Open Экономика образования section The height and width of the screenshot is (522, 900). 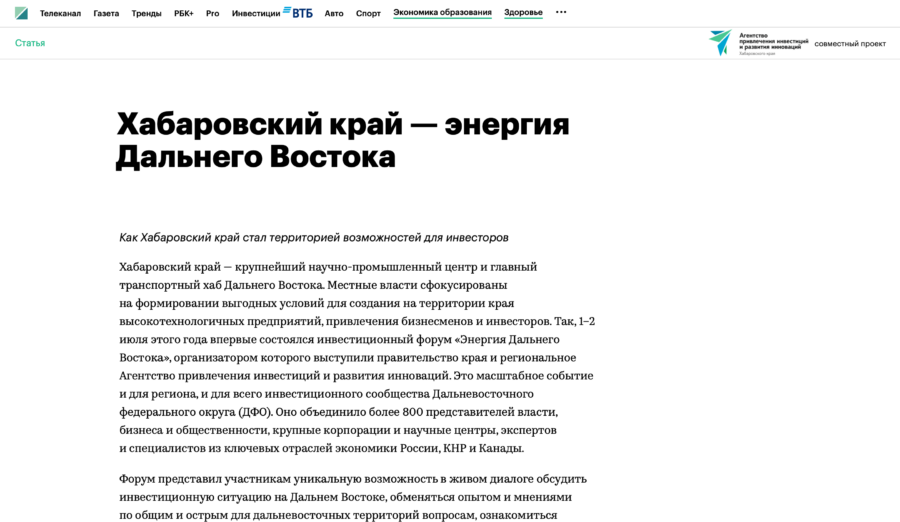pos(442,13)
